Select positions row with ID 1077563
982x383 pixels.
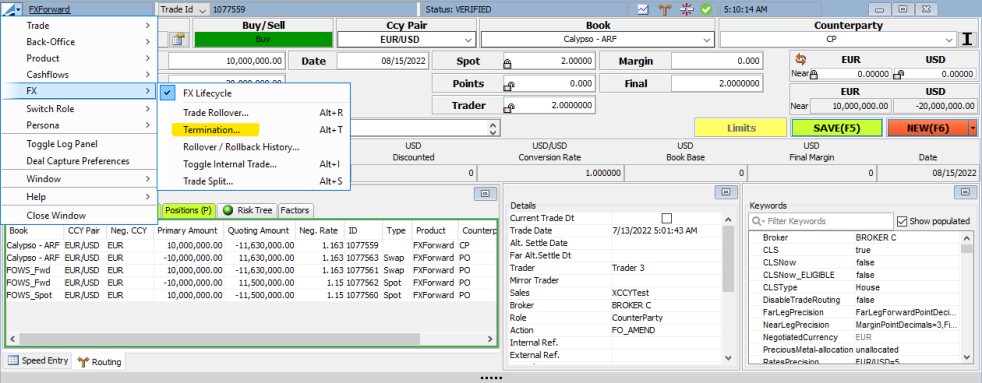(x=251, y=258)
